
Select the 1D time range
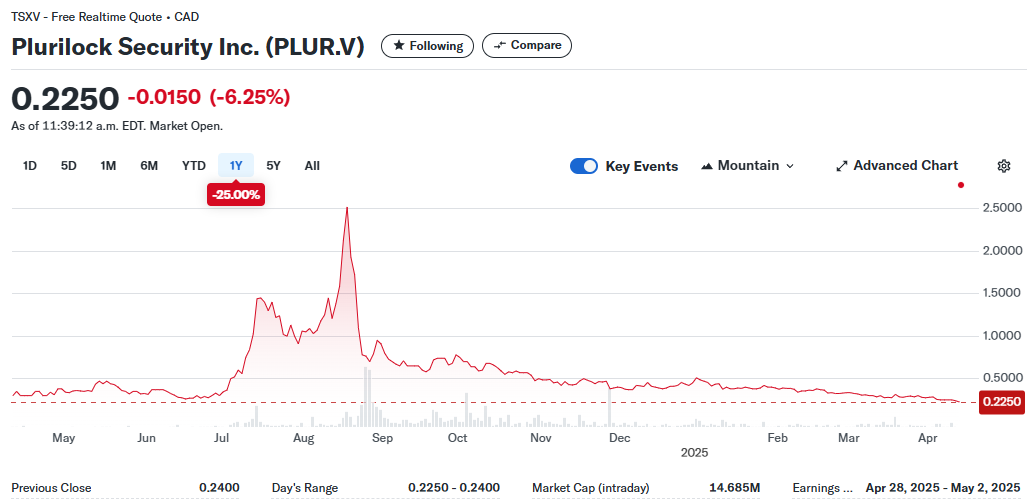click(x=30, y=166)
